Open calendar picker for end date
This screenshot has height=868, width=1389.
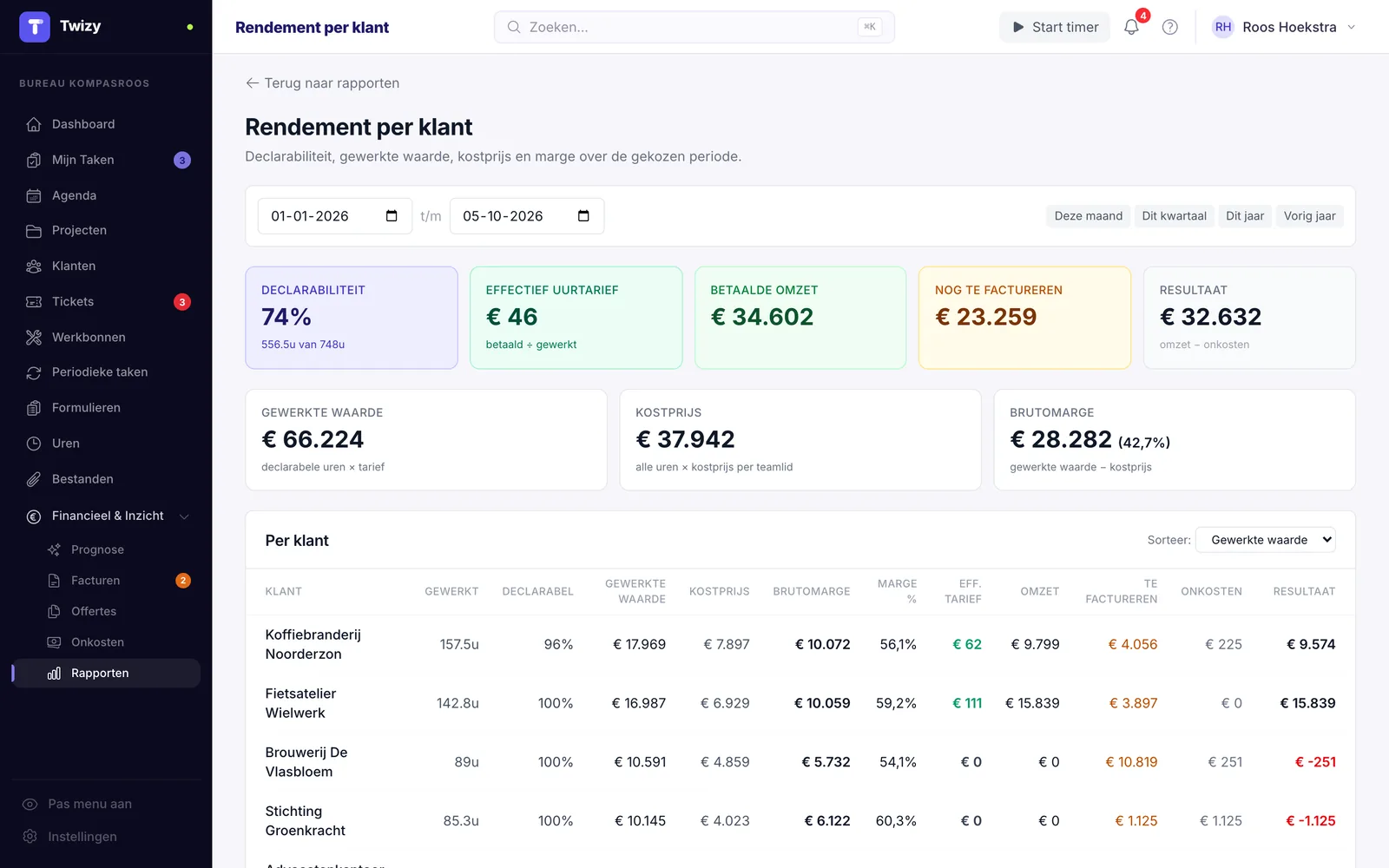point(583,216)
